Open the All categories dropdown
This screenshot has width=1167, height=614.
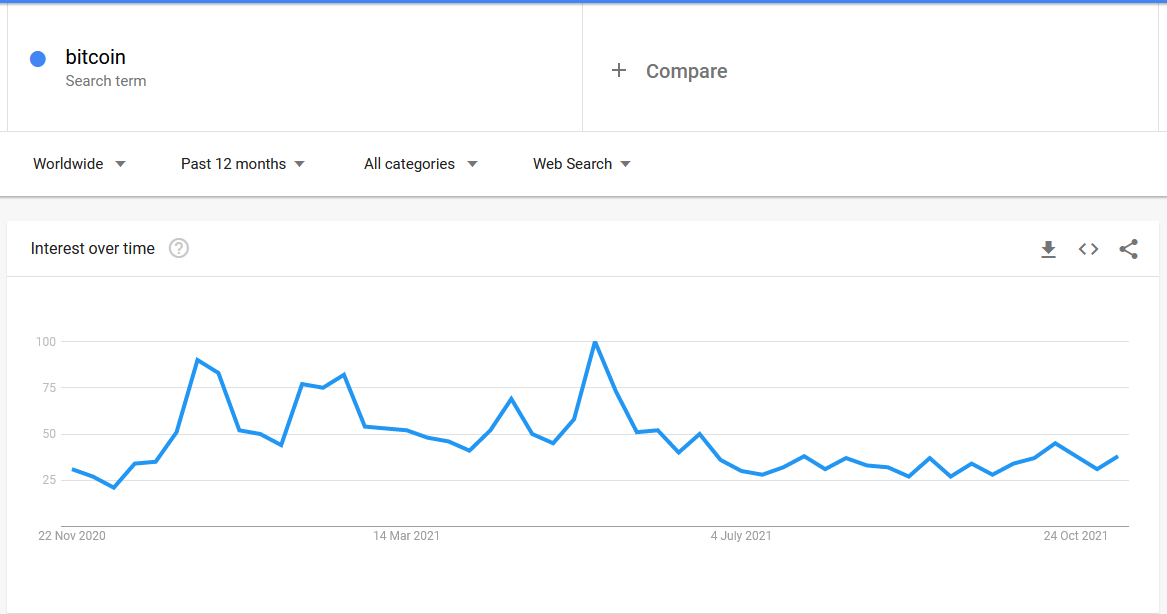pyautogui.click(x=421, y=164)
